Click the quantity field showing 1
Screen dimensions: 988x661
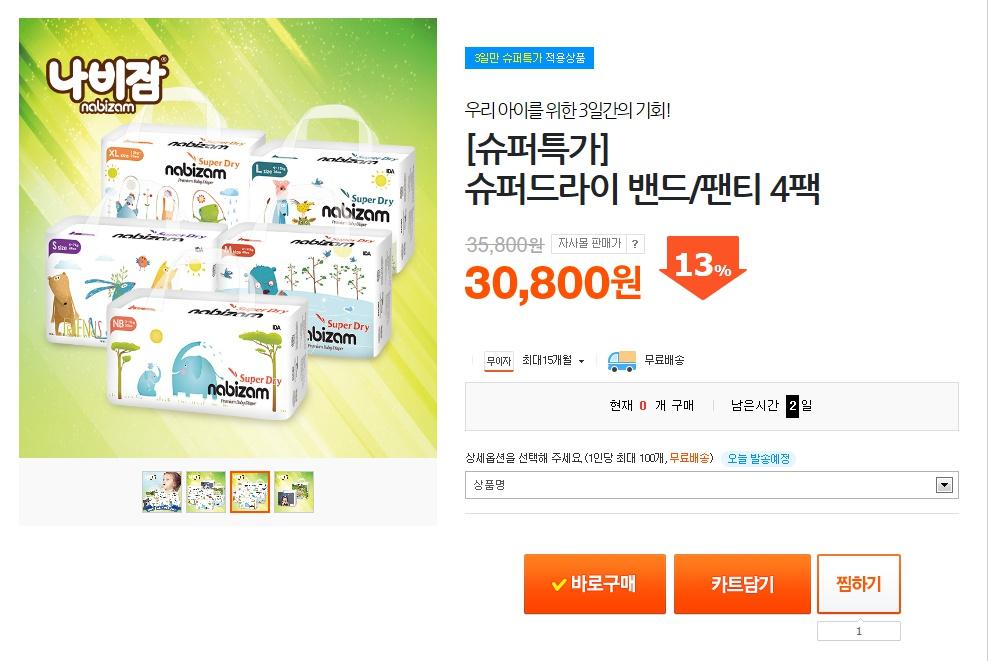[859, 631]
